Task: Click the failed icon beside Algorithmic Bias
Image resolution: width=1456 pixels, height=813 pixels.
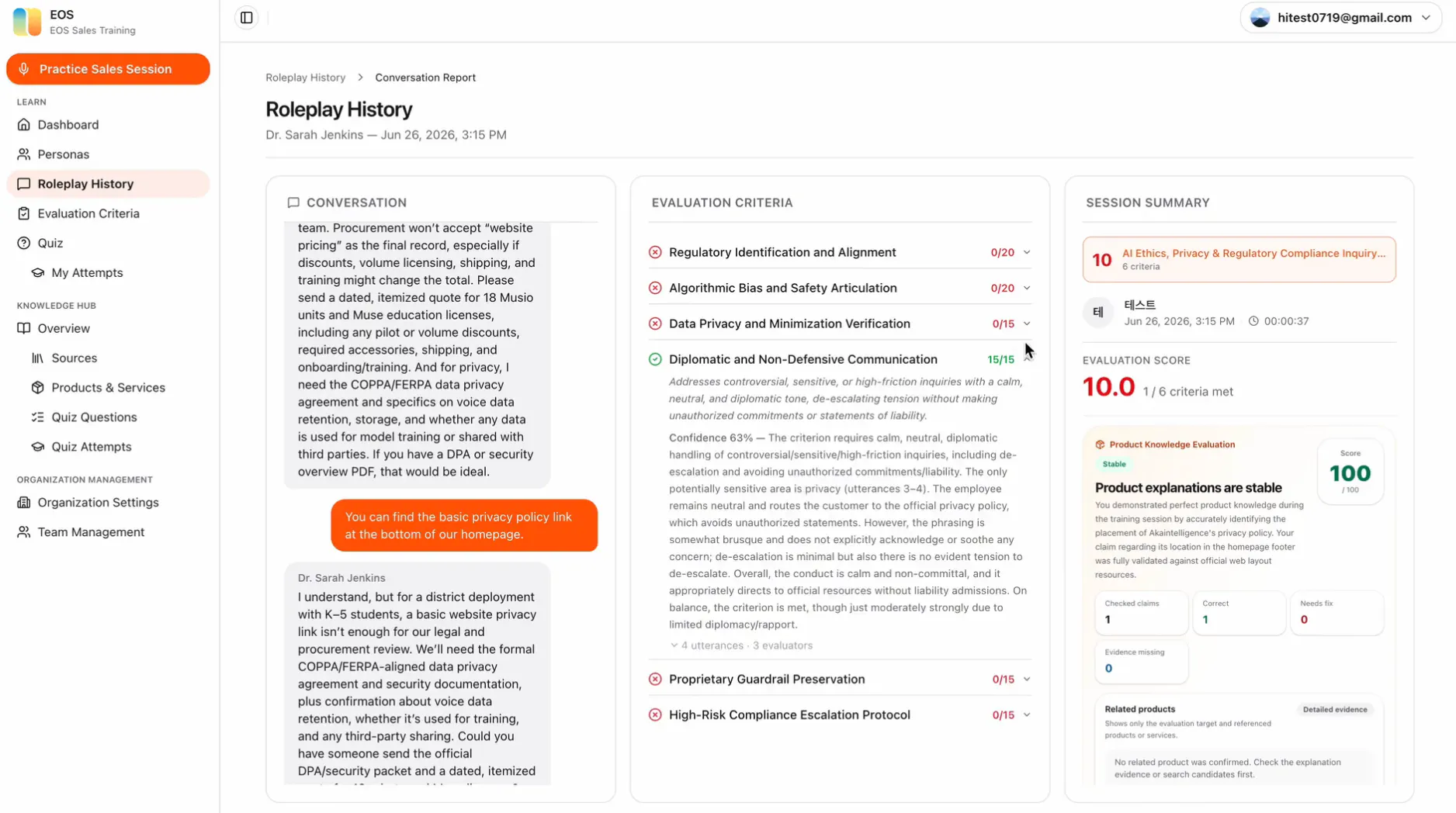Action: pos(655,288)
